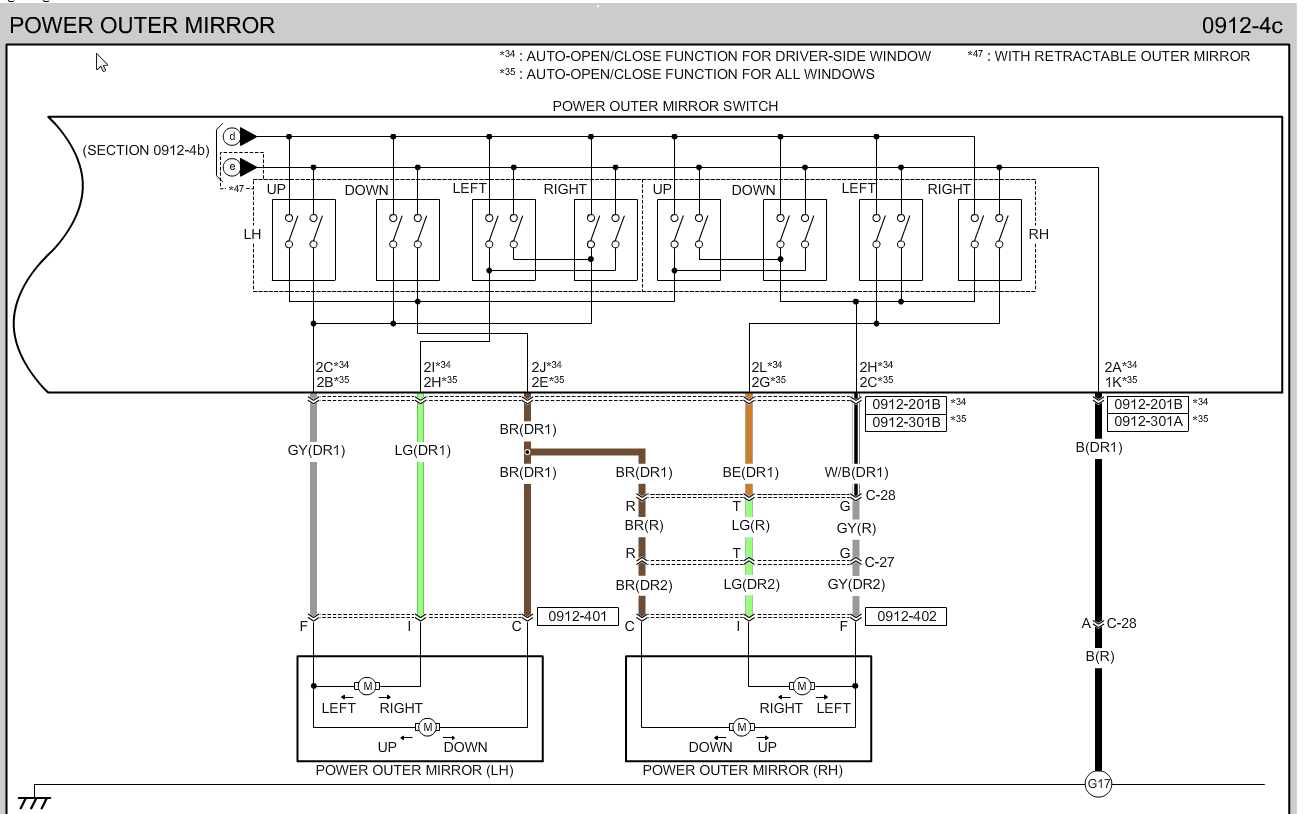This screenshot has width=1306, height=814.
Task: Click the POWER OUTER MIRROR SWITCH label
Action: 665,106
